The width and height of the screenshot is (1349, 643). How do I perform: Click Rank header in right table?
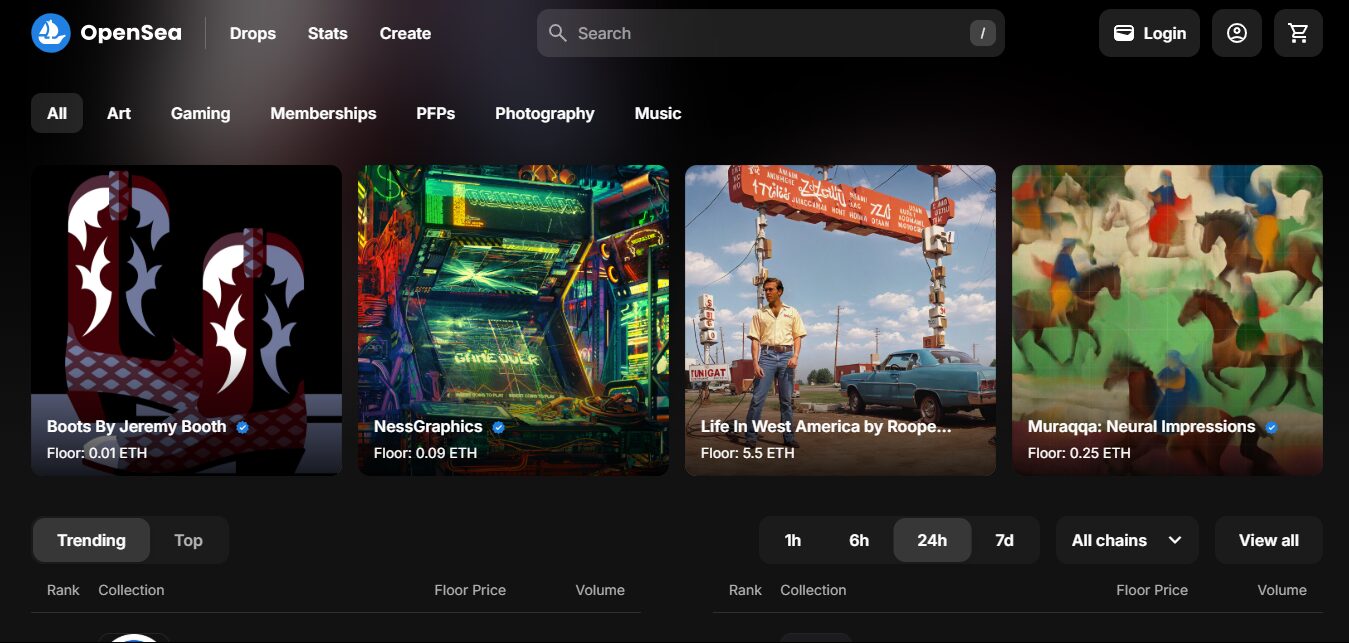tap(745, 590)
